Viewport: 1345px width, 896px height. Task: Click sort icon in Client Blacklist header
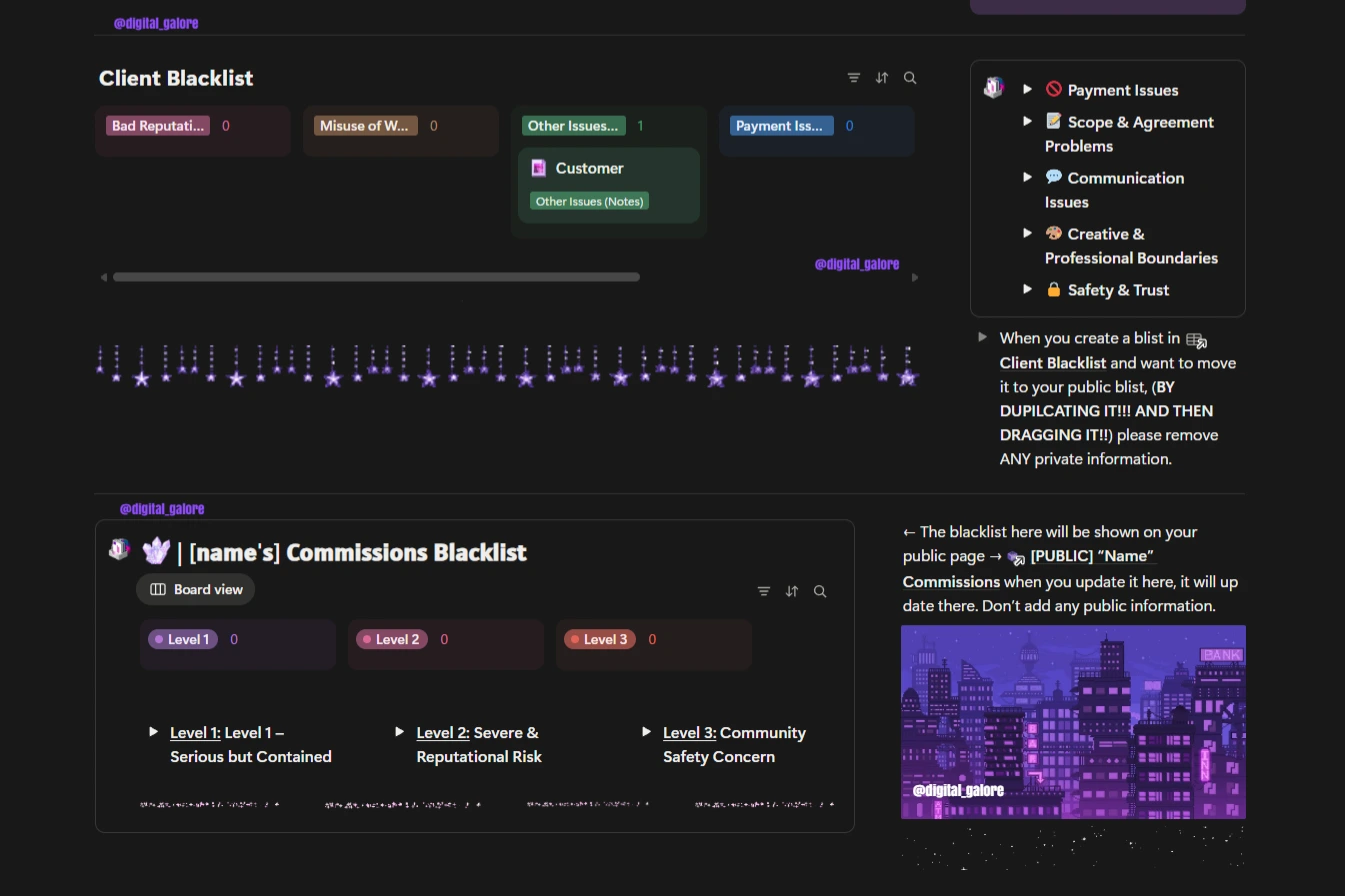(x=882, y=78)
